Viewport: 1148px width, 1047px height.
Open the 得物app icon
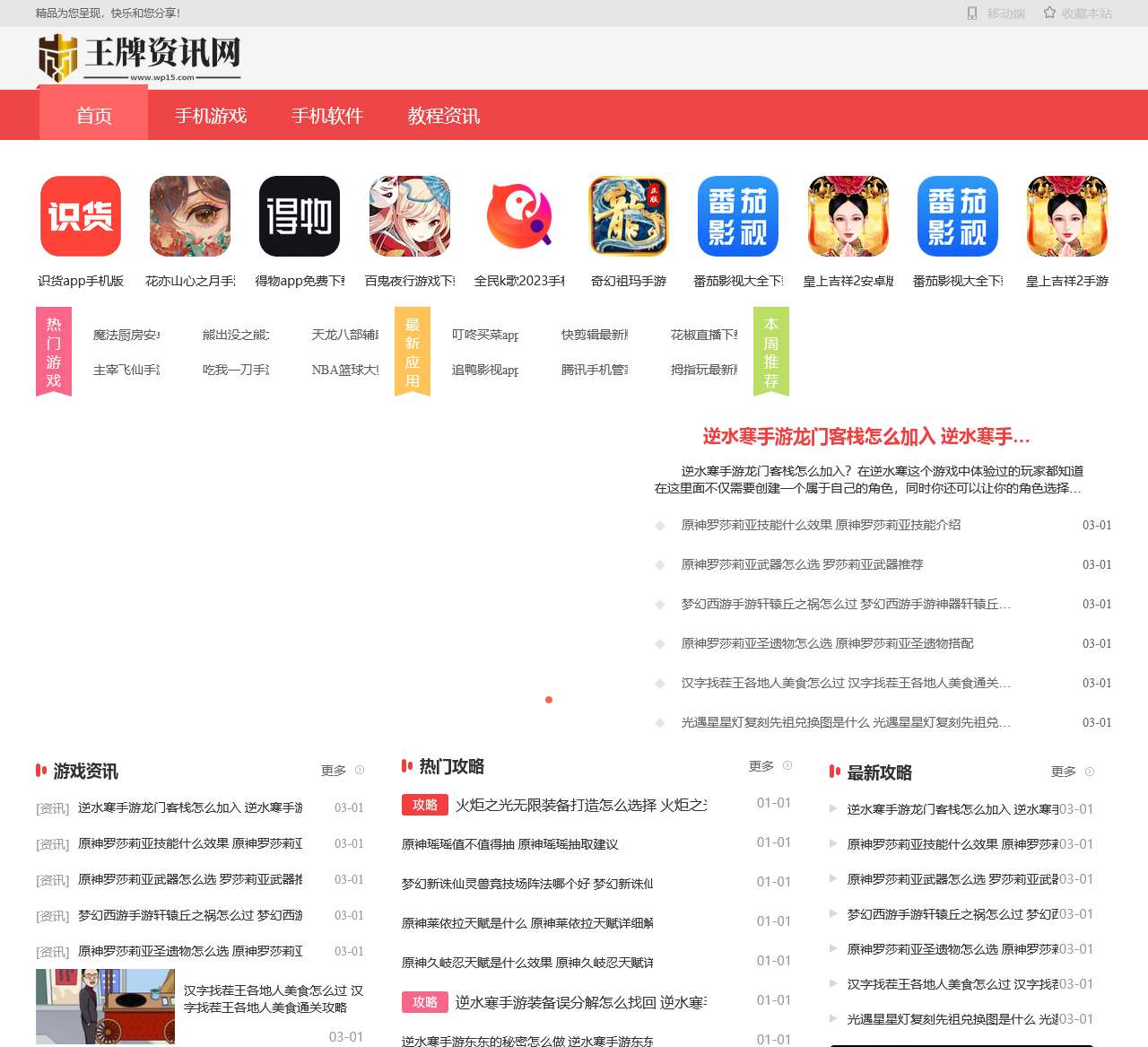pyautogui.click(x=300, y=216)
